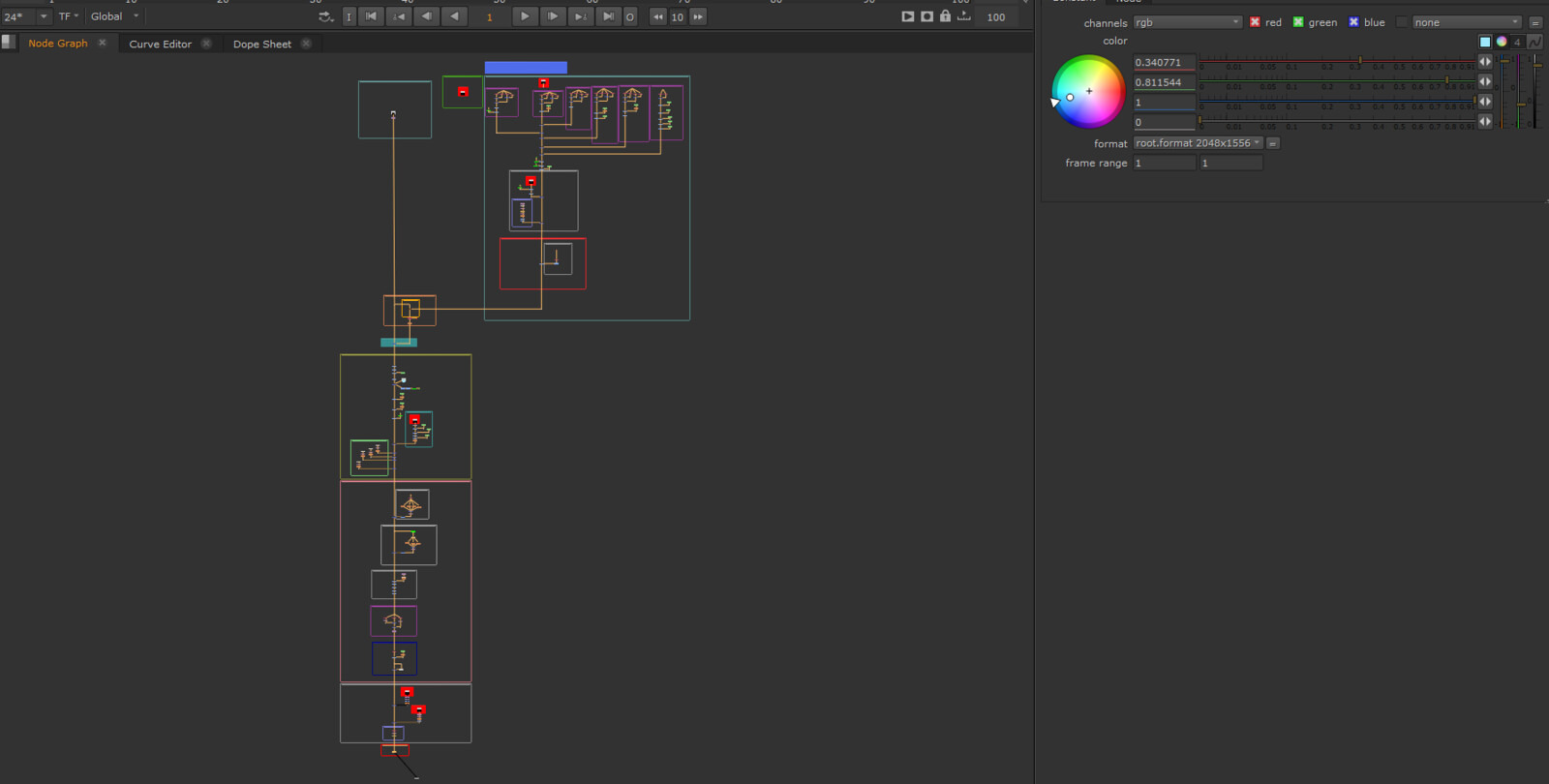Click the red value field 0.340771
Viewport: 1549px width, 784px height.
coord(1165,62)
